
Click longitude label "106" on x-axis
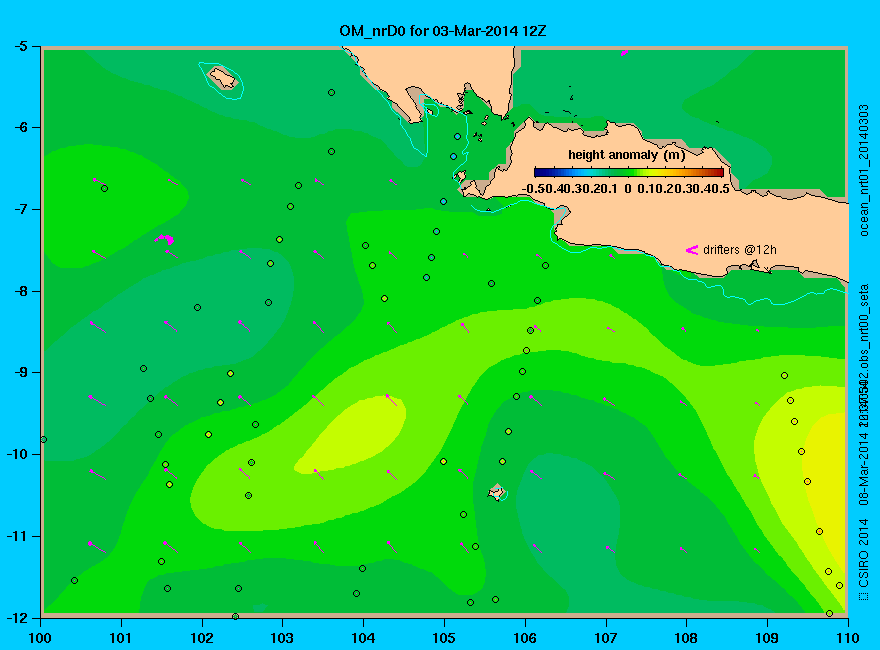pyautogui.click(x=525, y=638)
